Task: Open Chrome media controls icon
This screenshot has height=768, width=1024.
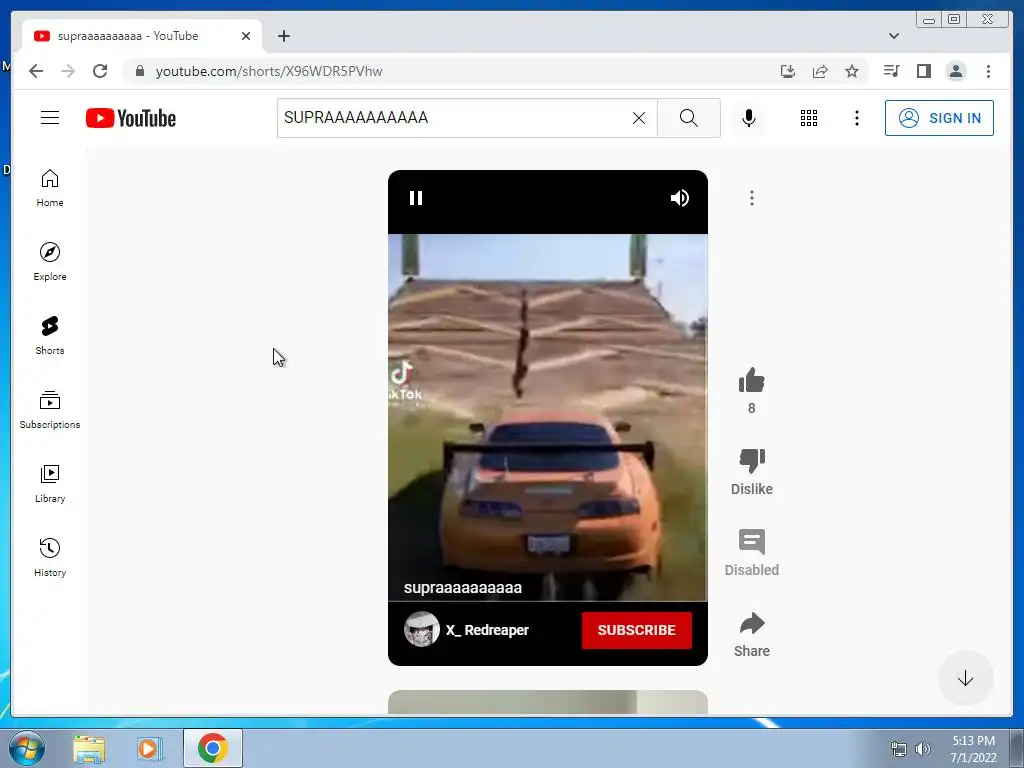Action: pos(891,71)
